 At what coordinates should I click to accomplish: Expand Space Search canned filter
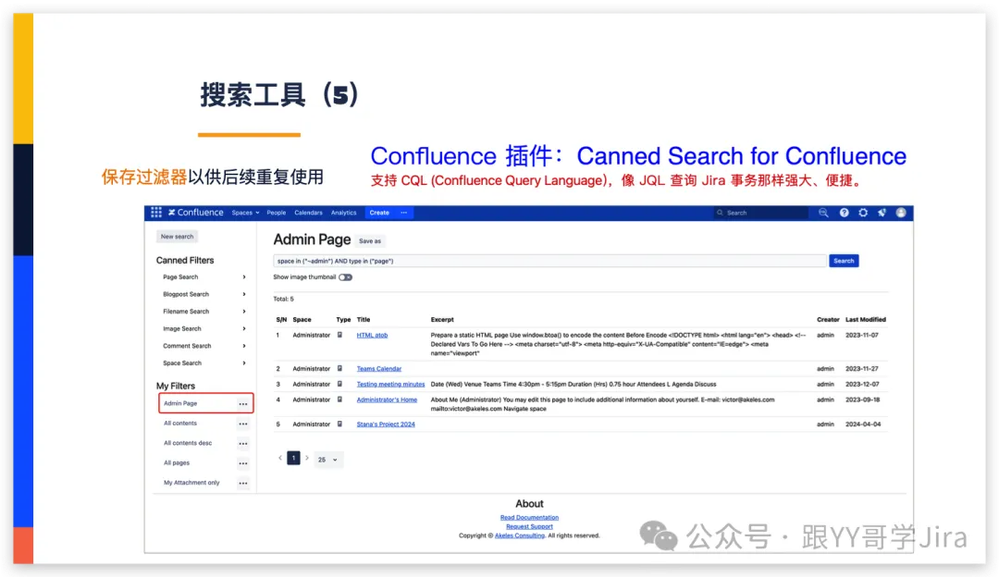pyautogui.click(x=244, y=363)
